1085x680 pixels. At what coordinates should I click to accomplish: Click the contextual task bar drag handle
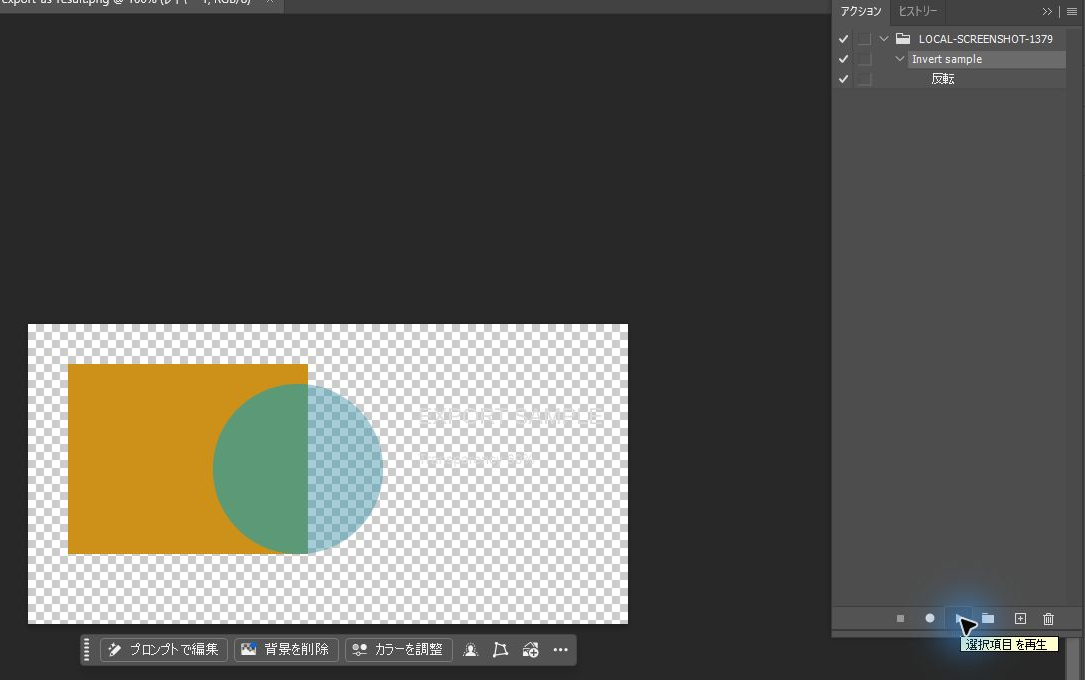pos(86,650)
